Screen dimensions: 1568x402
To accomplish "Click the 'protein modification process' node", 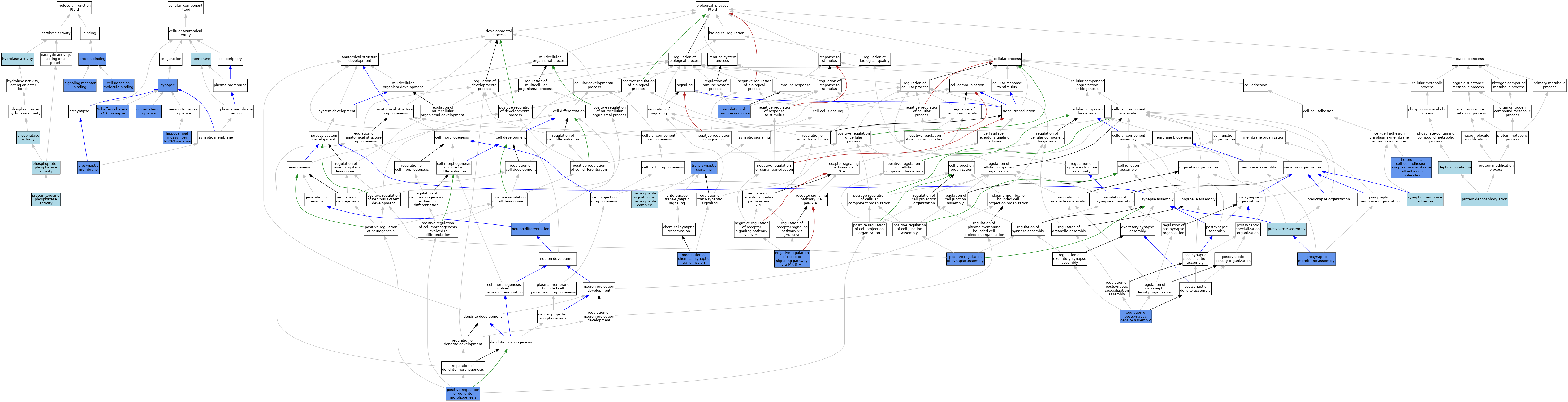I will (x=1496, y=167).
